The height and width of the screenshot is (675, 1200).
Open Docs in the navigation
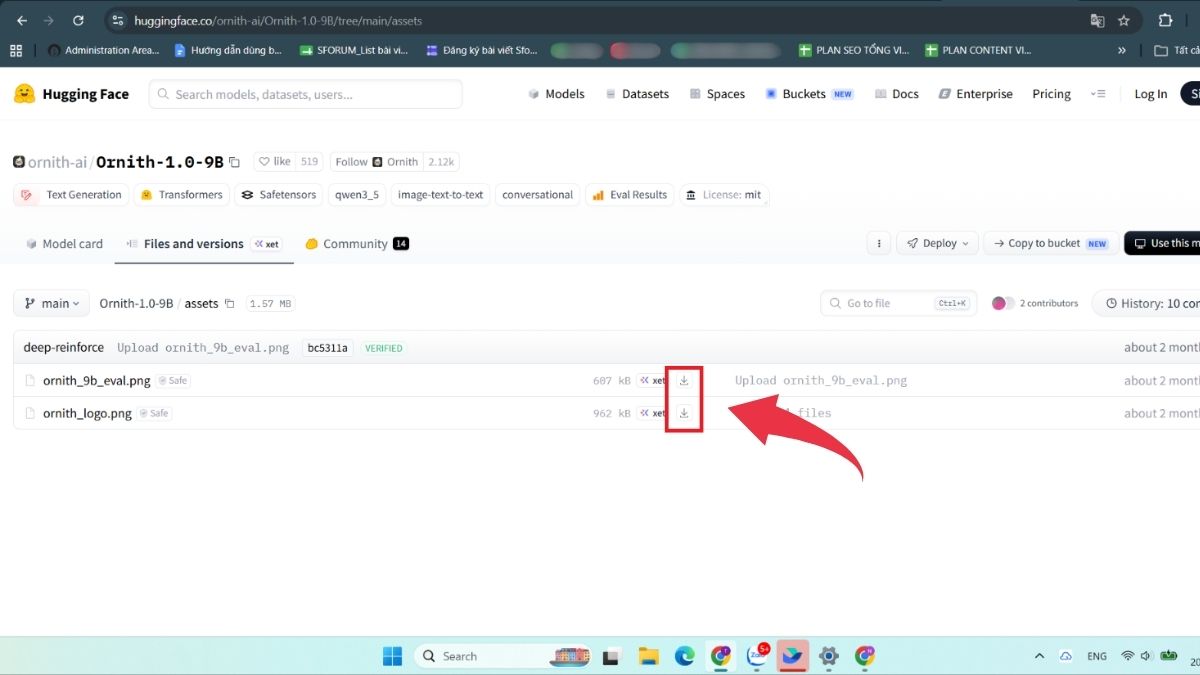pos(897,94)
